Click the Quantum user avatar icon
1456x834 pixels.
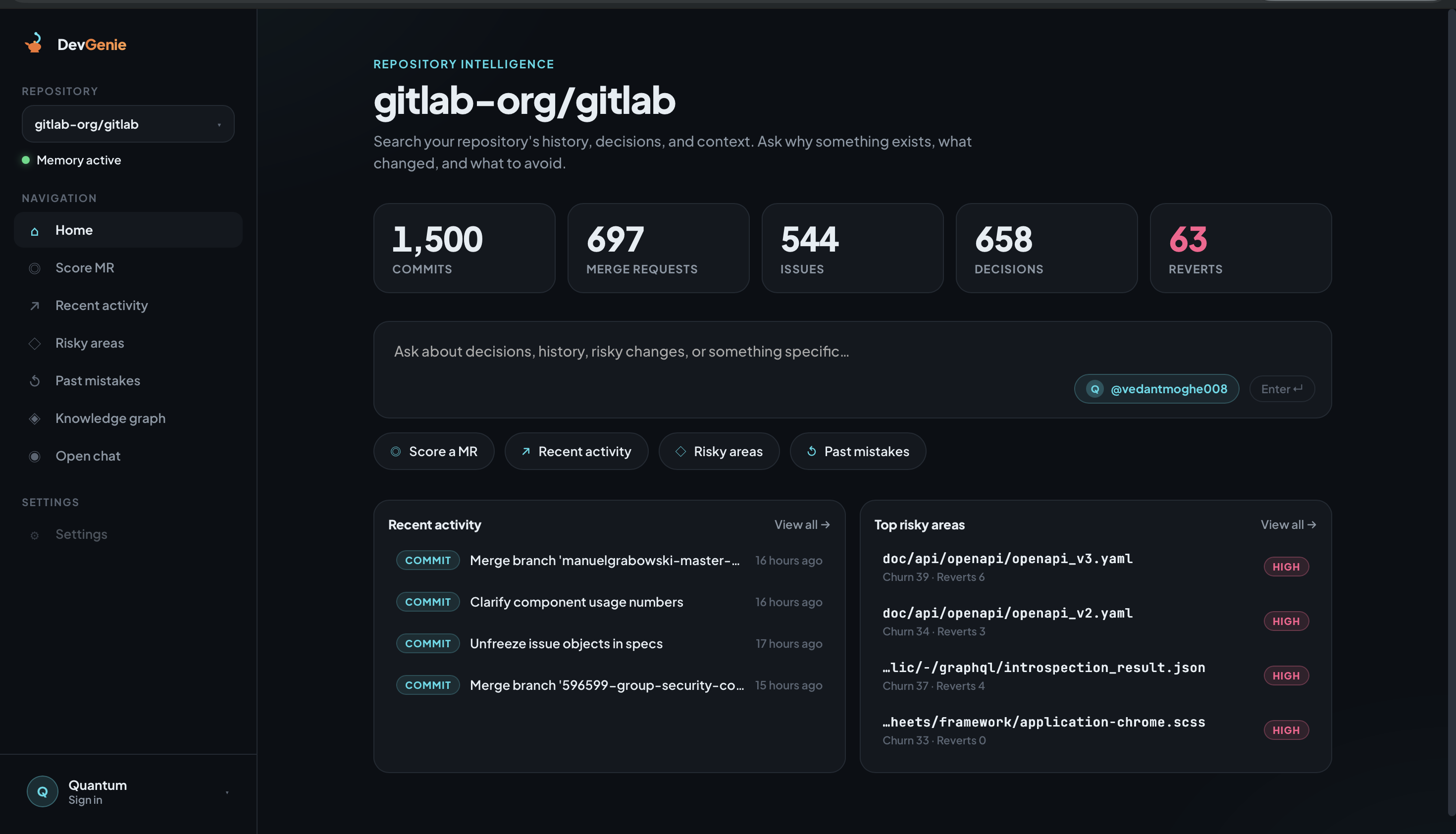coord(43,791)
